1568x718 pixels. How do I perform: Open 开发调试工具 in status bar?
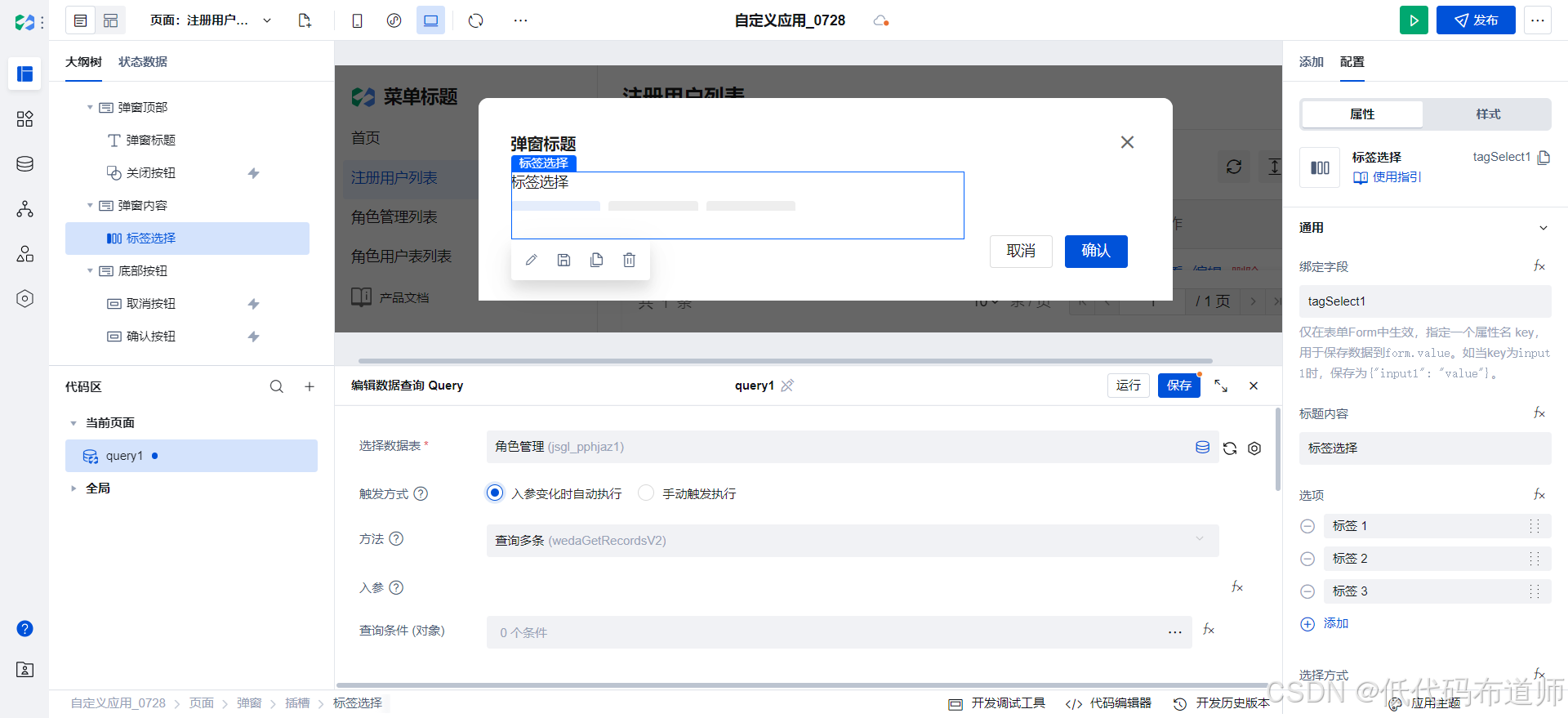tap(997, 703)
